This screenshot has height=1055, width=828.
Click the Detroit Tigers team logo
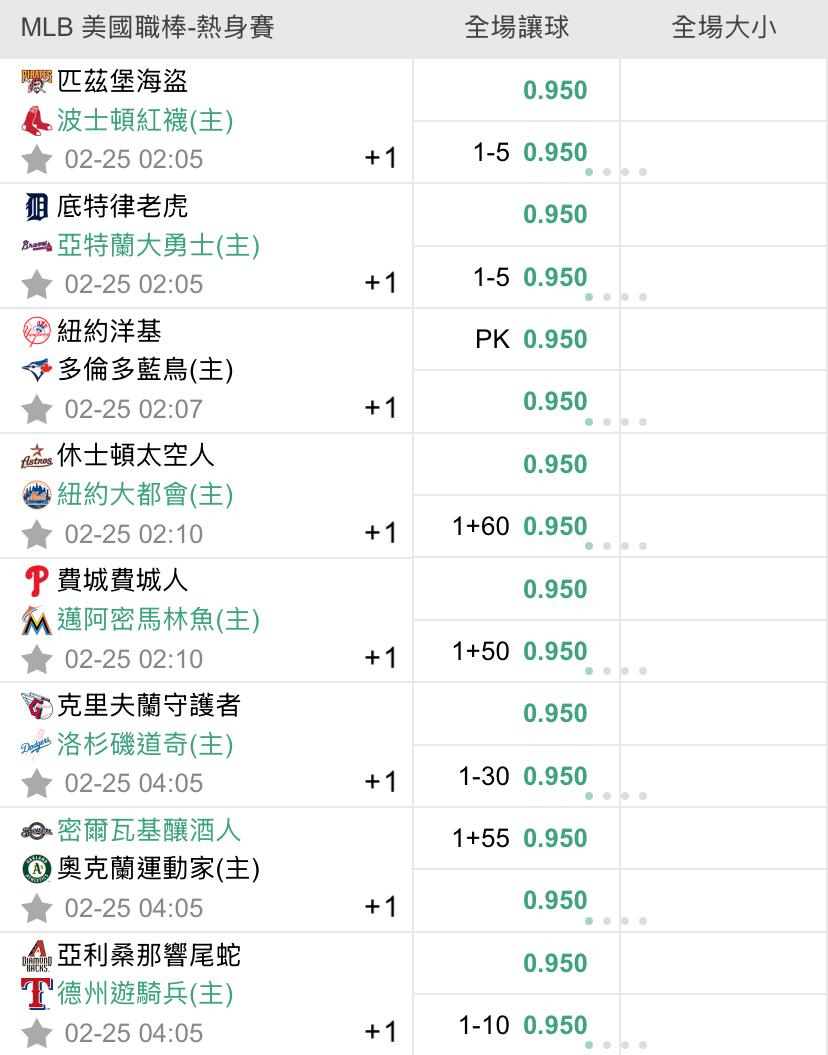coord(36,207)
